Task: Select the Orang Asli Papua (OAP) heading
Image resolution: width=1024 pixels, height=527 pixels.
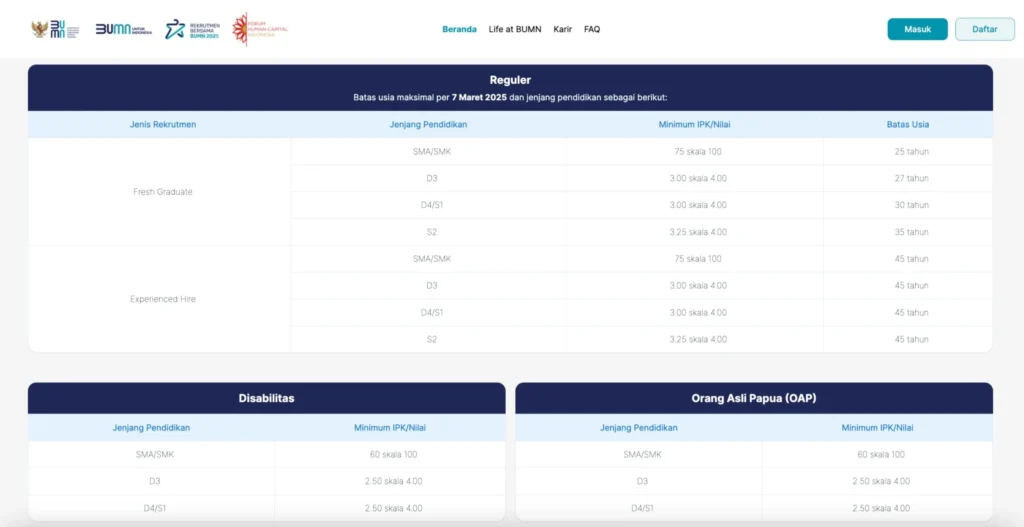Action: pos(754,398)
